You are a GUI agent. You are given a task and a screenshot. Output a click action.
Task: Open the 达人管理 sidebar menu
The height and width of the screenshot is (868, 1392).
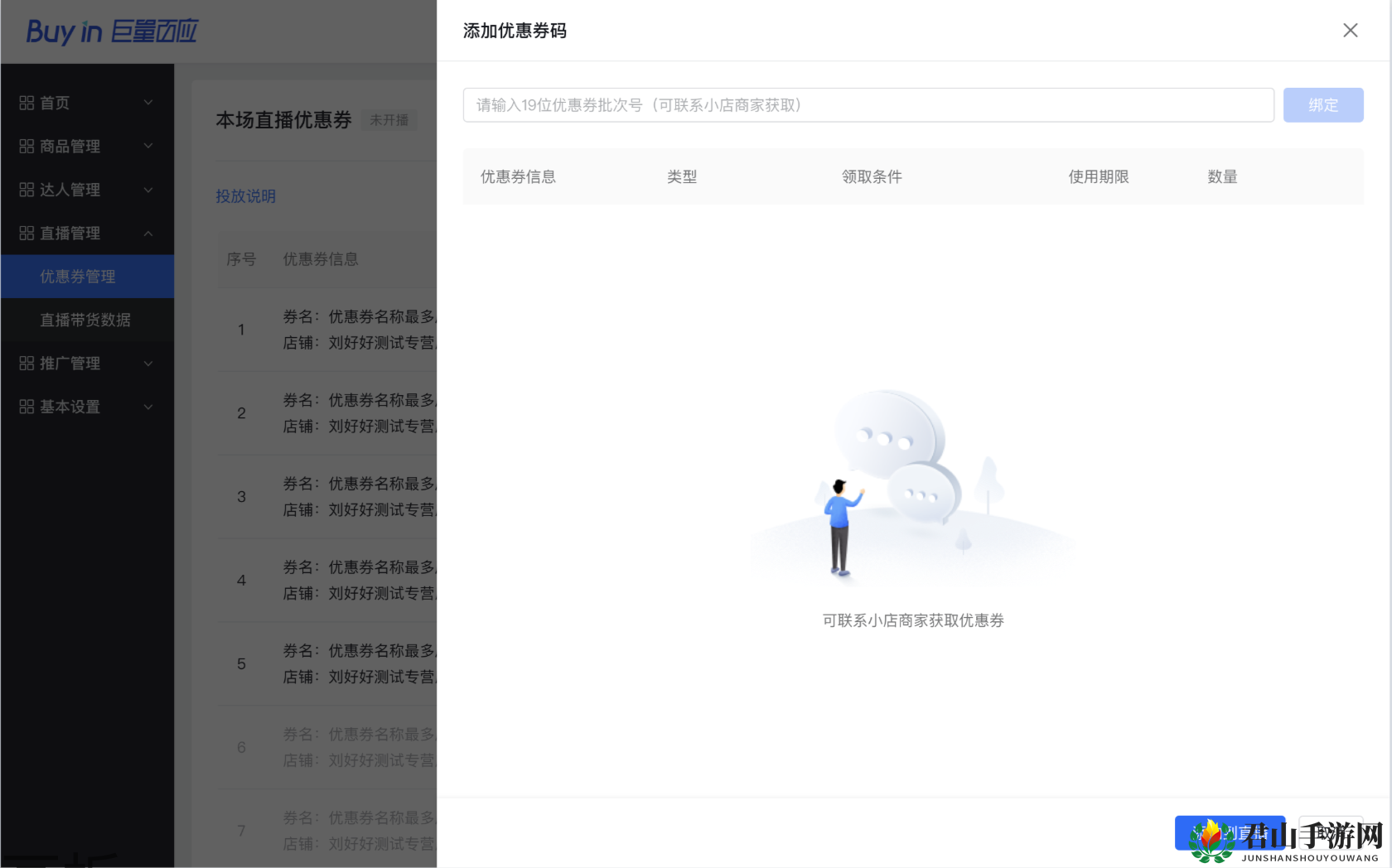[x=87, y=190]
